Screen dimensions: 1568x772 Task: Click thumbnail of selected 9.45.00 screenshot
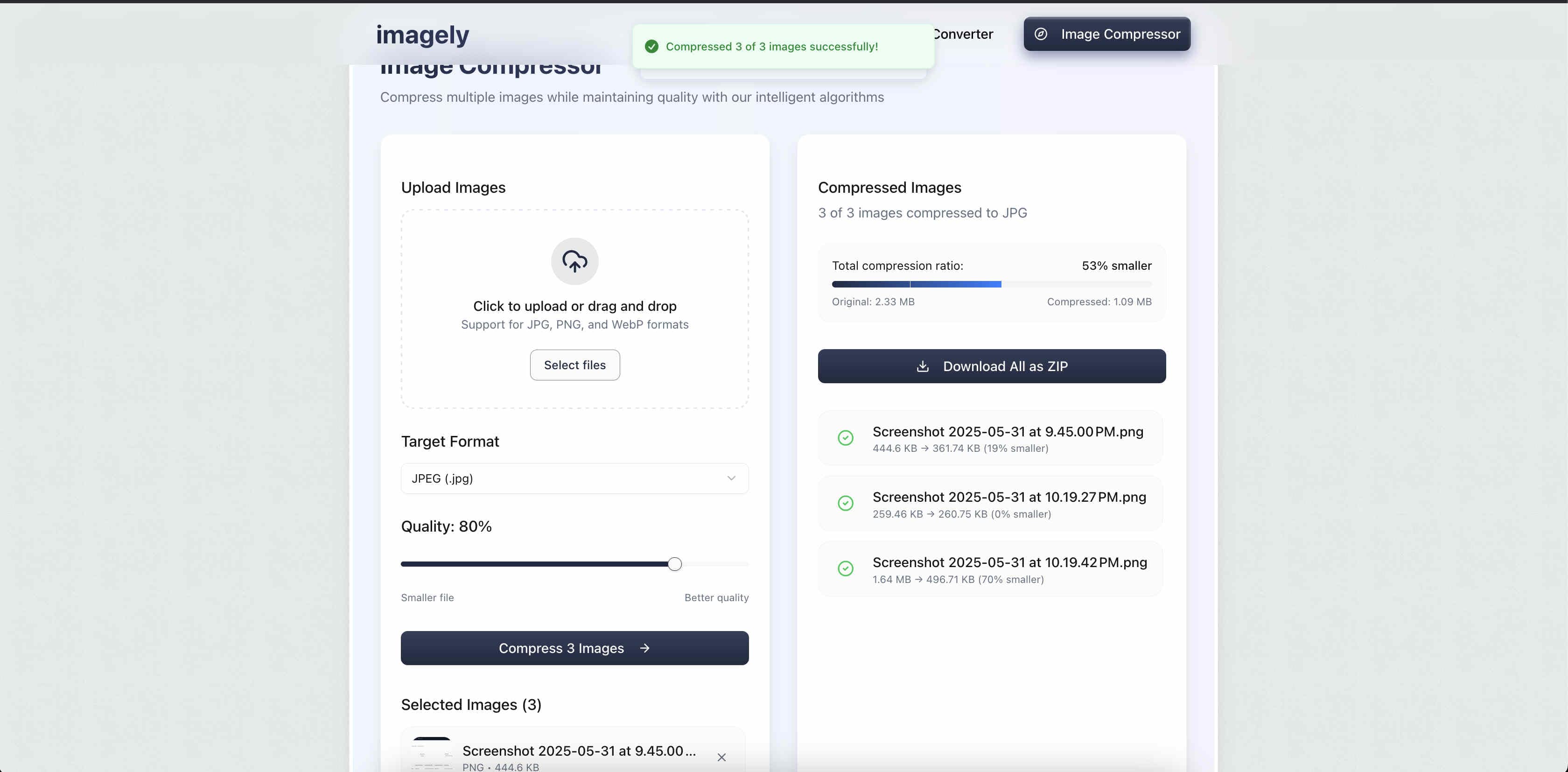[x=432, y=755]
